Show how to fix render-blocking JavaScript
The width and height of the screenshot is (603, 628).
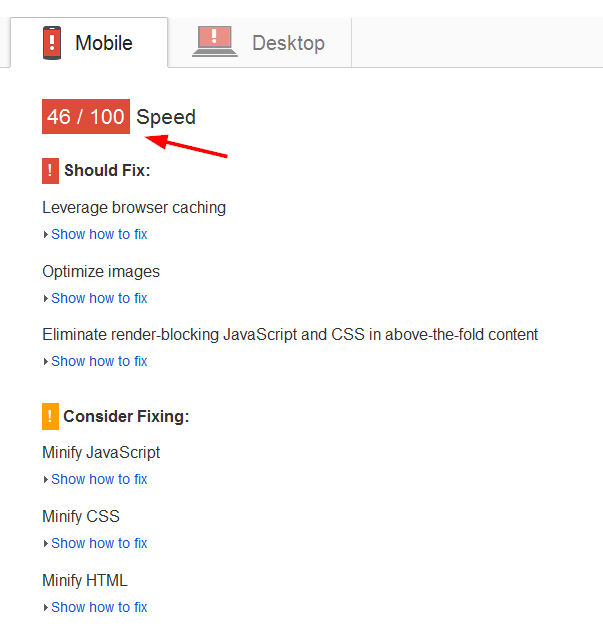(x=99, y=361)
